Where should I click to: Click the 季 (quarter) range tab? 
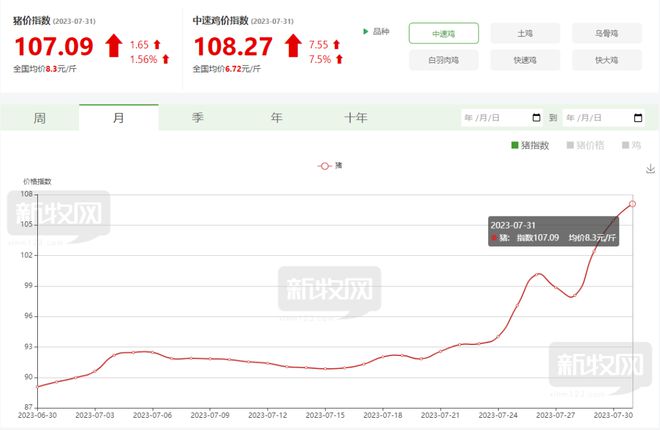[198, 118]
